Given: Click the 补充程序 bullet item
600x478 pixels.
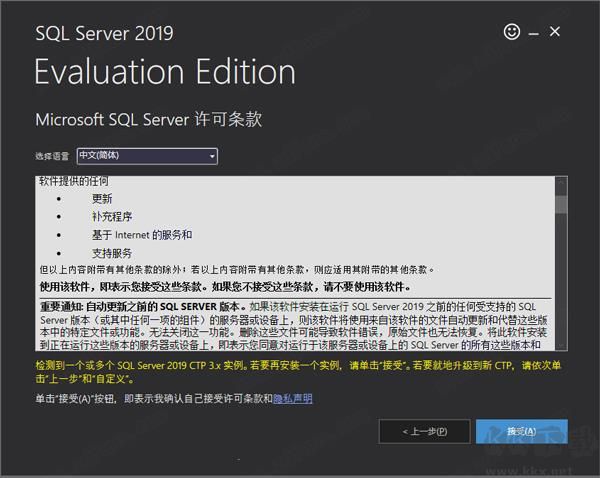Looking at the screenshot, I should (112, 217).
